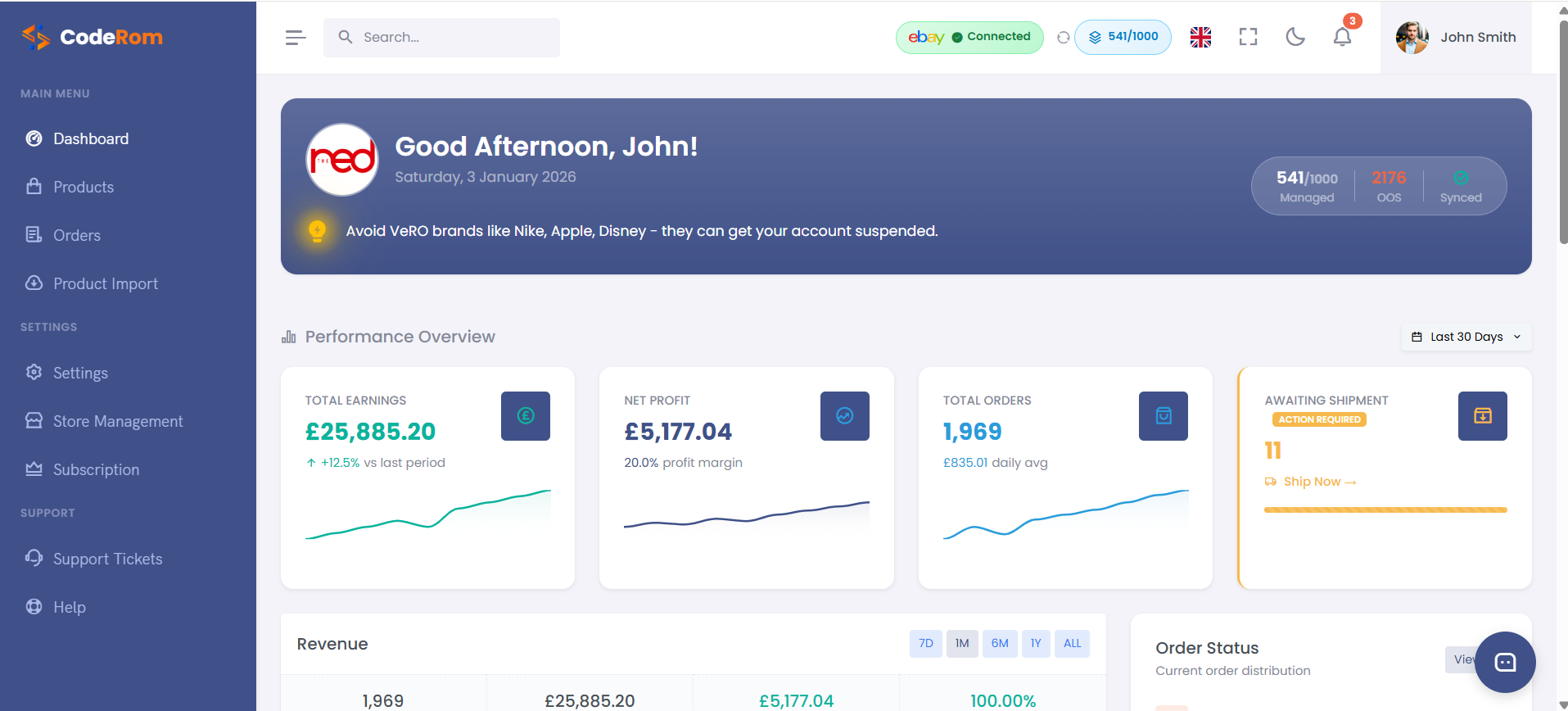The image size is (1568, 711).
Task: Click the eBay Connected badge
Action: (x=969, y=38)
